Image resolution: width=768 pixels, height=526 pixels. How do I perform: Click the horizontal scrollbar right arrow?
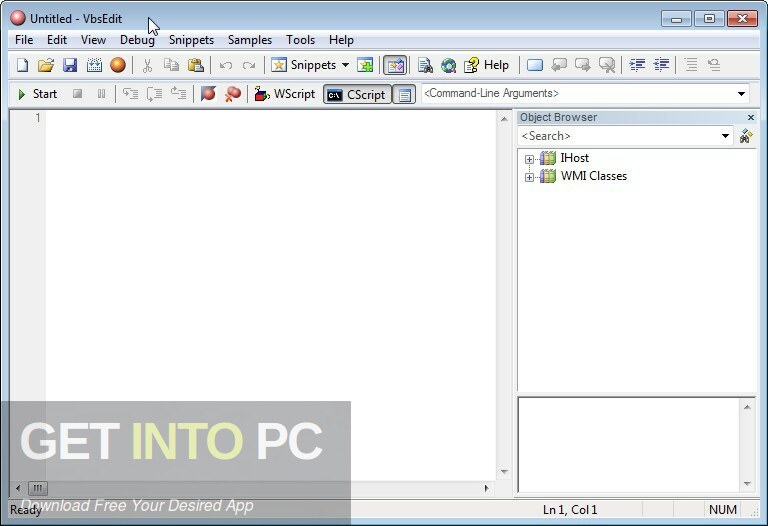pos(486,488)
